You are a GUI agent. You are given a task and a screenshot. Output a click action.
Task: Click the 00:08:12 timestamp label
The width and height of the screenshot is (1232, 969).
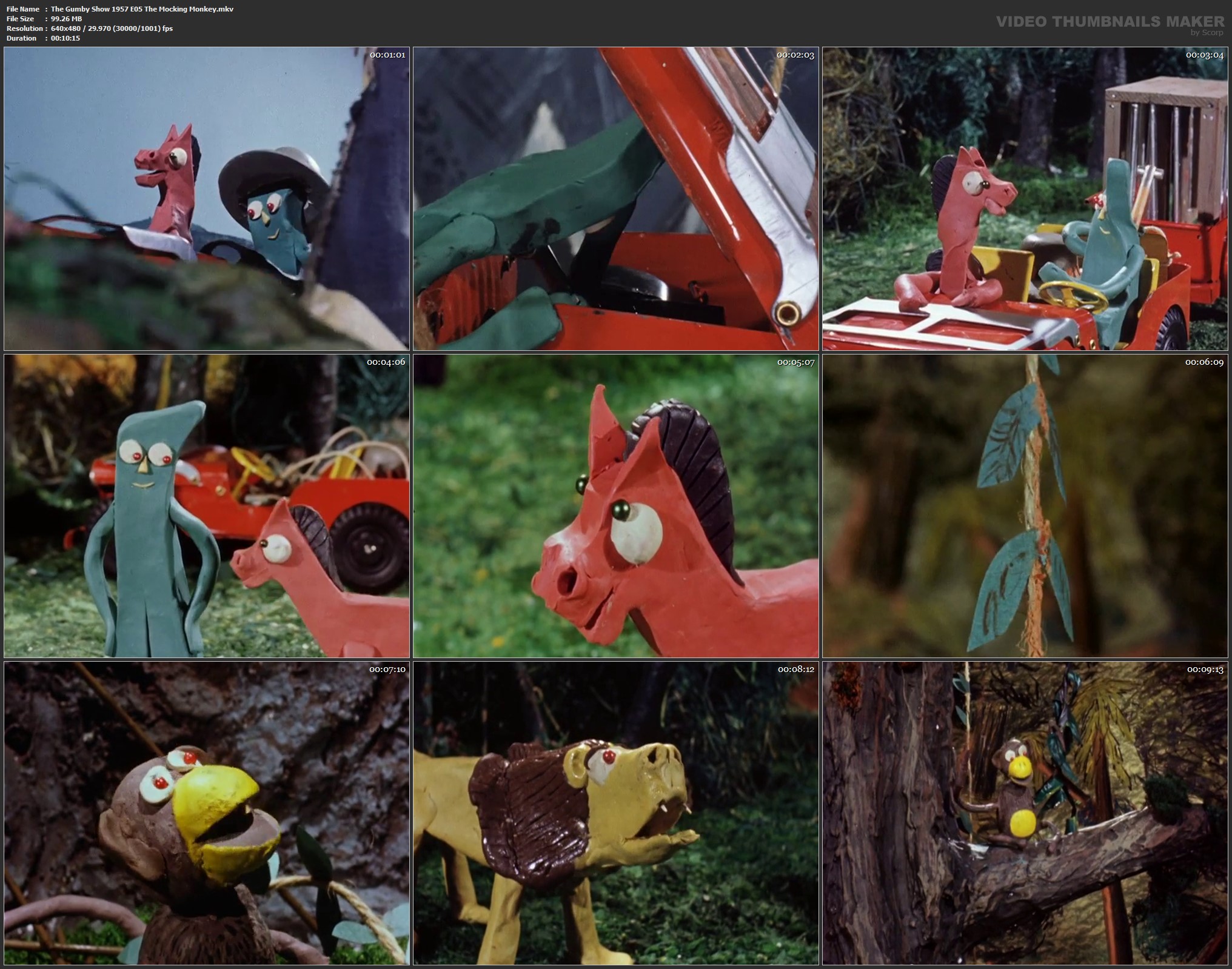click(x=795, y=670)
